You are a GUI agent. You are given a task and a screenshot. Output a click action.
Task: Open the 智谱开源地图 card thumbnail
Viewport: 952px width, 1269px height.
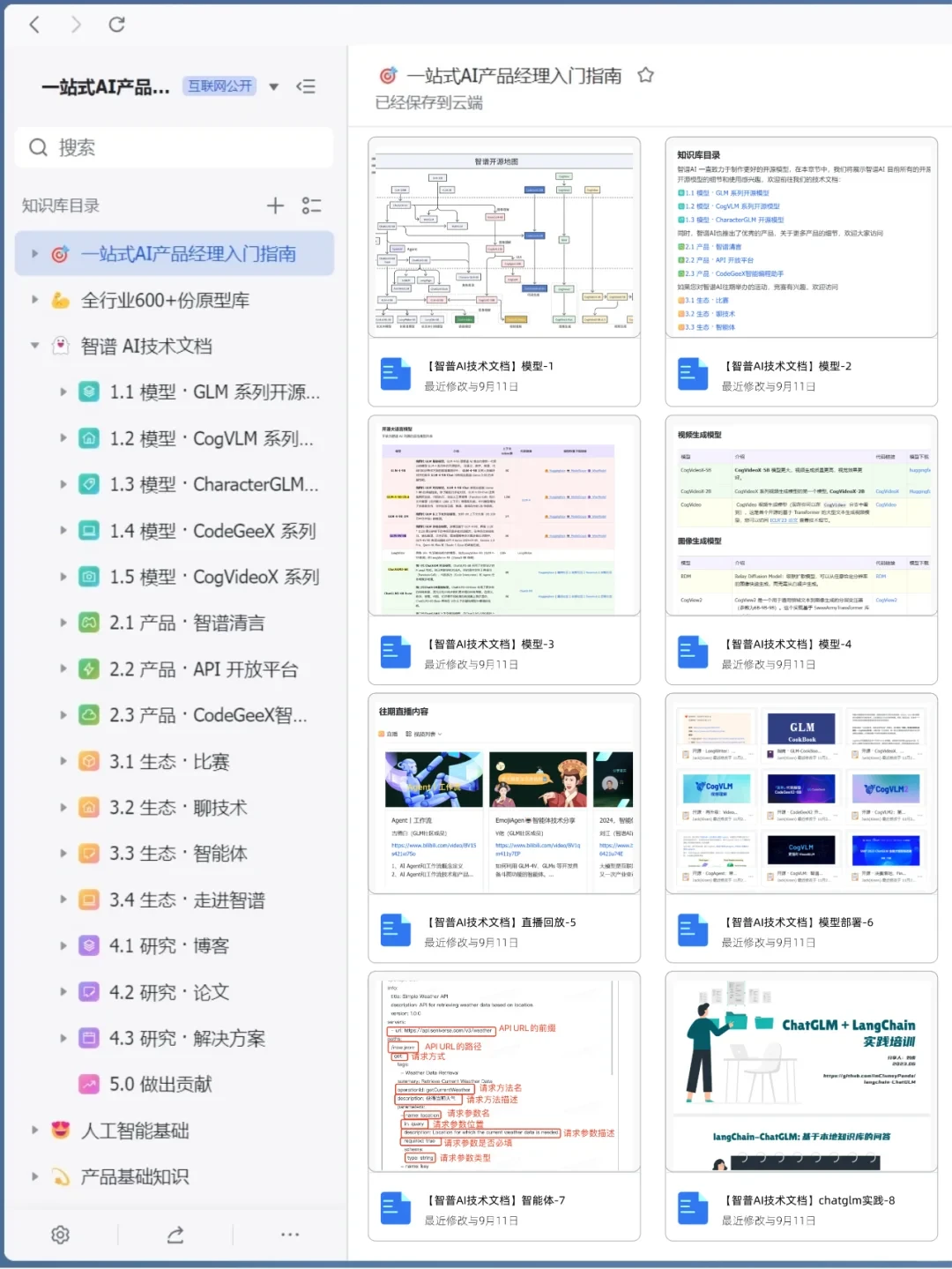(x=503, y=238)
